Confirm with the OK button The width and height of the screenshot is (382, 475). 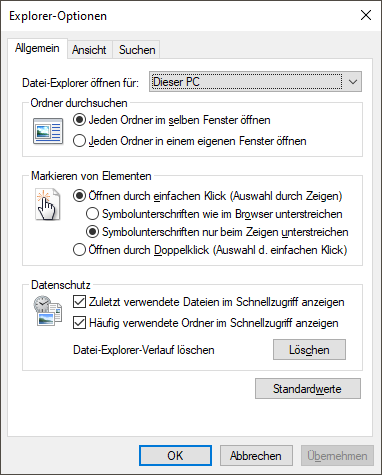pos(175,455)
